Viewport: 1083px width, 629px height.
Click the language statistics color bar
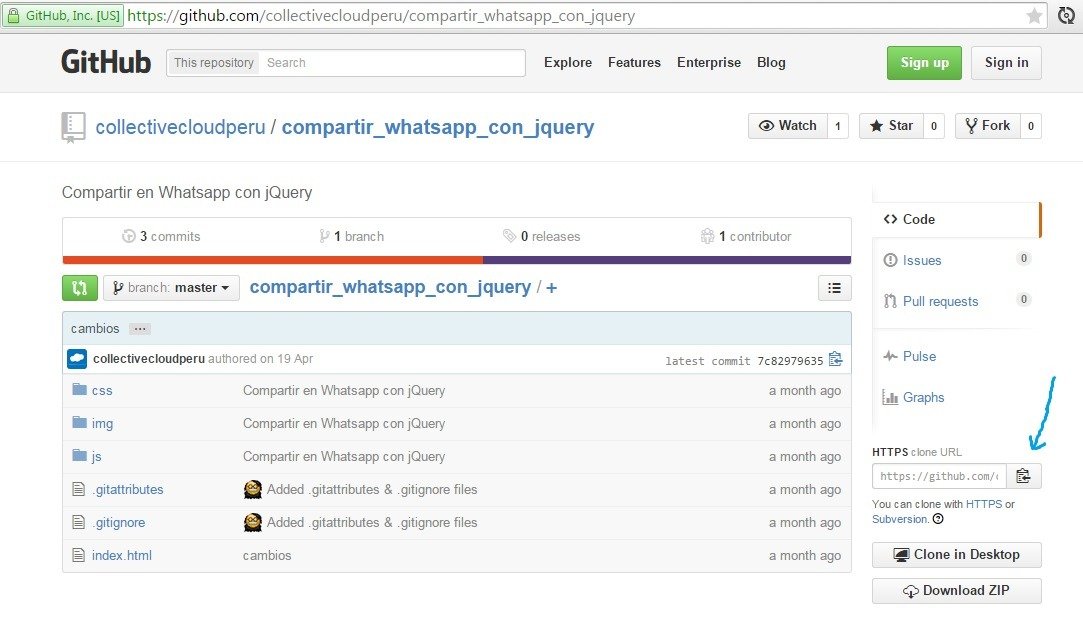click(457, 260)
